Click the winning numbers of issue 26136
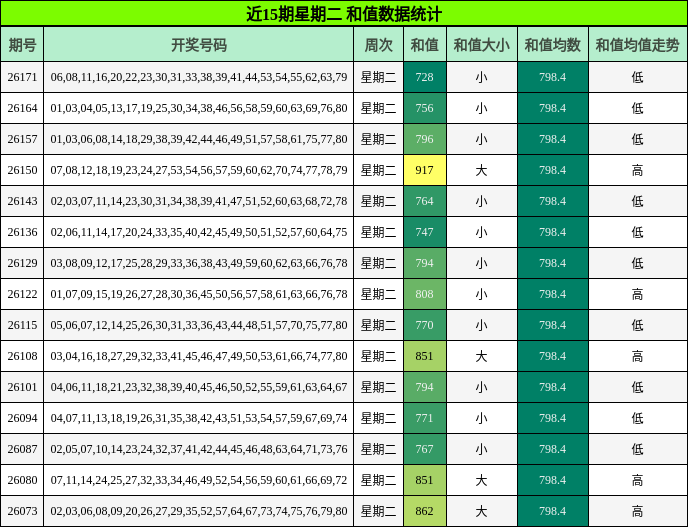688x527 pixels. pos(199,232)
